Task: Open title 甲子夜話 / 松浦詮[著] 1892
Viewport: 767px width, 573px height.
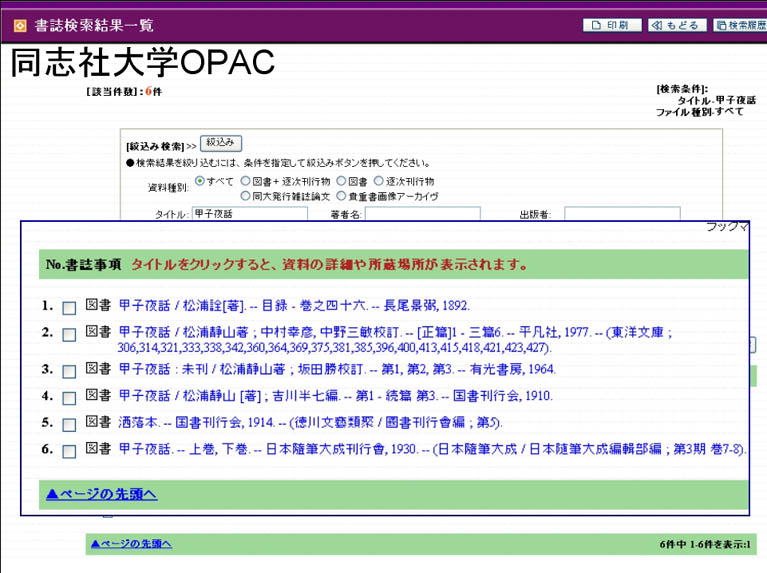Action: click(294, 306)
